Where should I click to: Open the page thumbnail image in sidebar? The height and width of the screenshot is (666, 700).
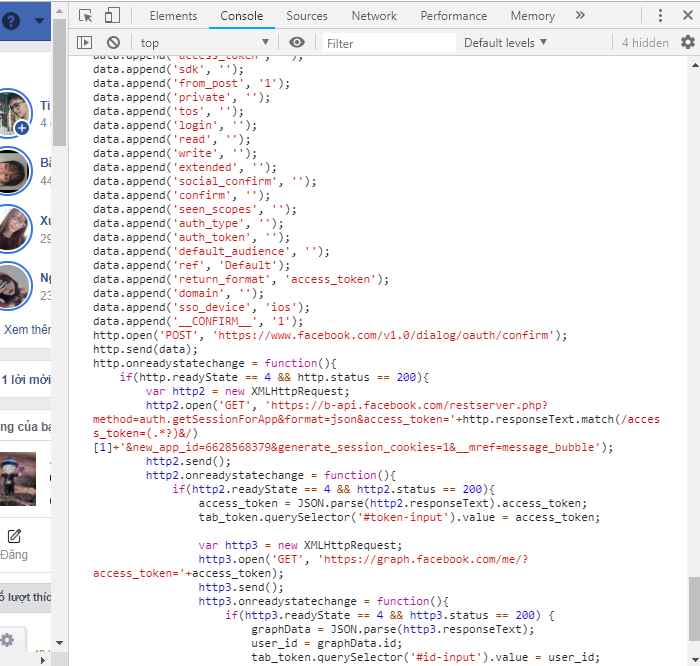pyautogui.click(x=17, y=479)
